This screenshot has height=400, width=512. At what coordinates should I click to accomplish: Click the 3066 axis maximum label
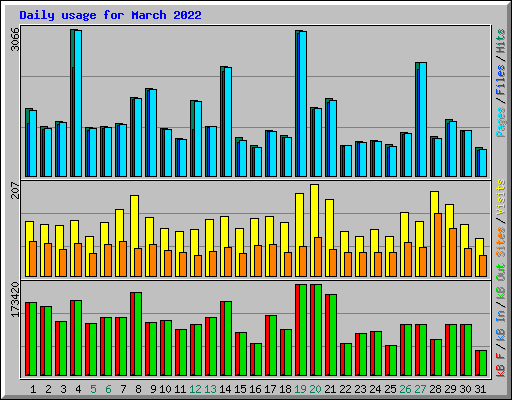[15, 39]
